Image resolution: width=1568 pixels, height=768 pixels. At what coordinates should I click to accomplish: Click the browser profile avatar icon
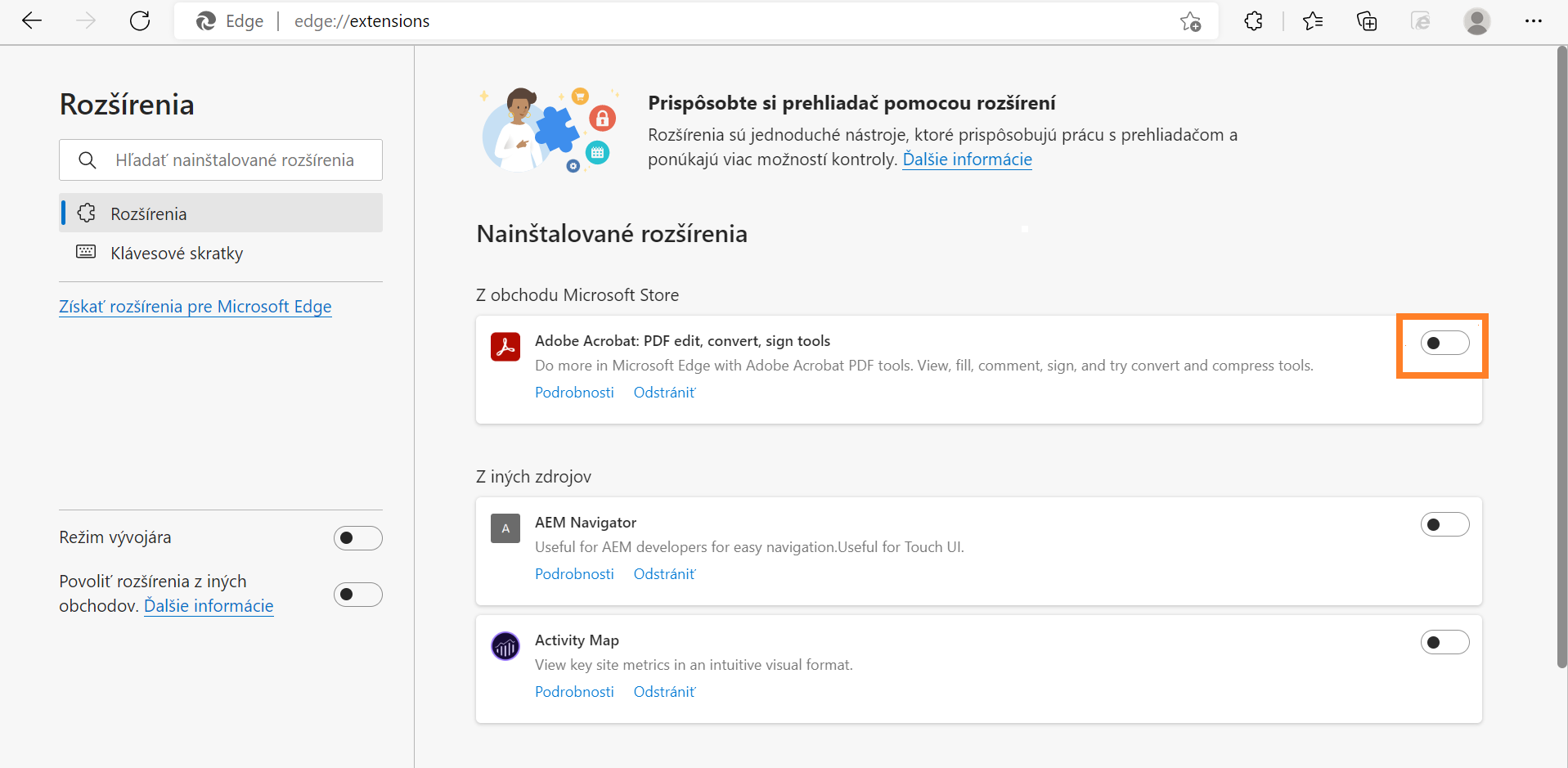point(1477,21)
